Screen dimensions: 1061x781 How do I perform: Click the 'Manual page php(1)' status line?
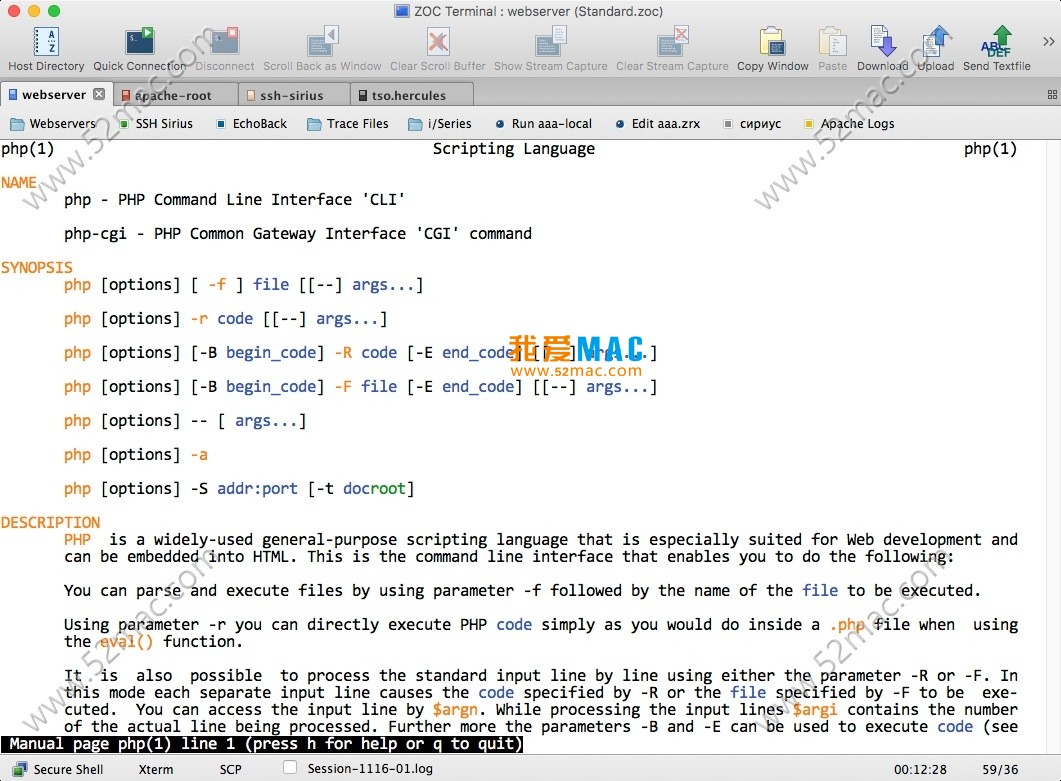[x=263, y=744]
